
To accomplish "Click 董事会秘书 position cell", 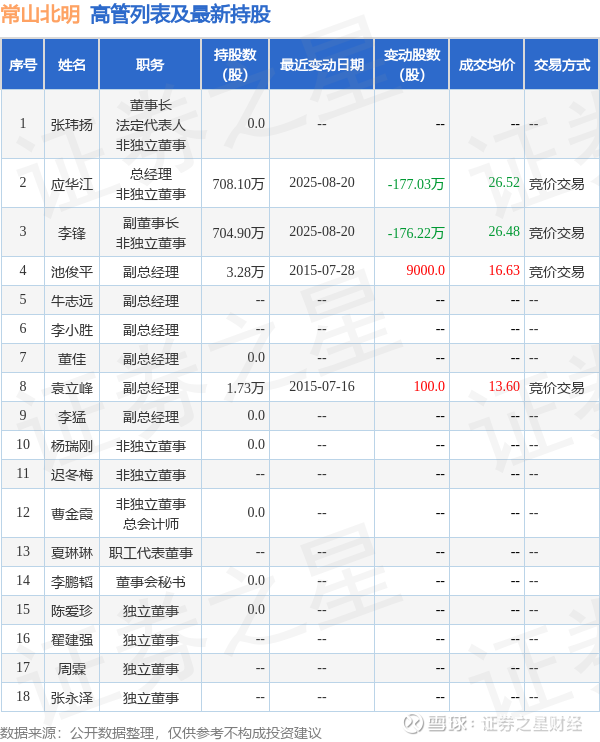I will 150,582.
